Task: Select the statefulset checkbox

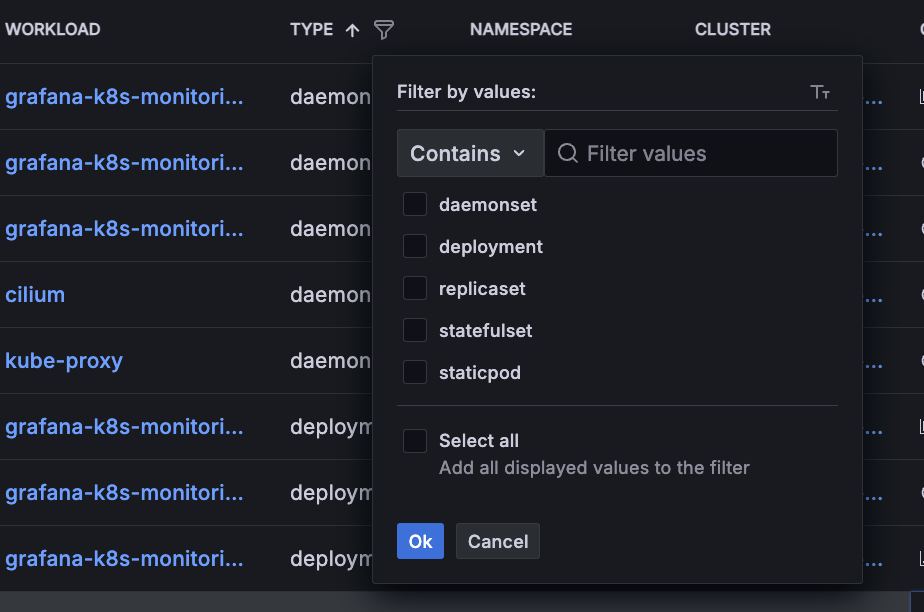Action: point(415,330)
